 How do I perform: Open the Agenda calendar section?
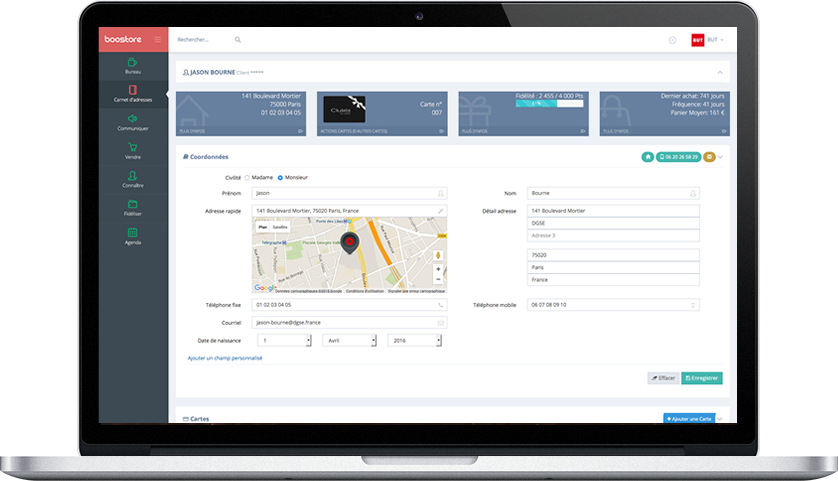pyautogui.click(x=133, y=236)
